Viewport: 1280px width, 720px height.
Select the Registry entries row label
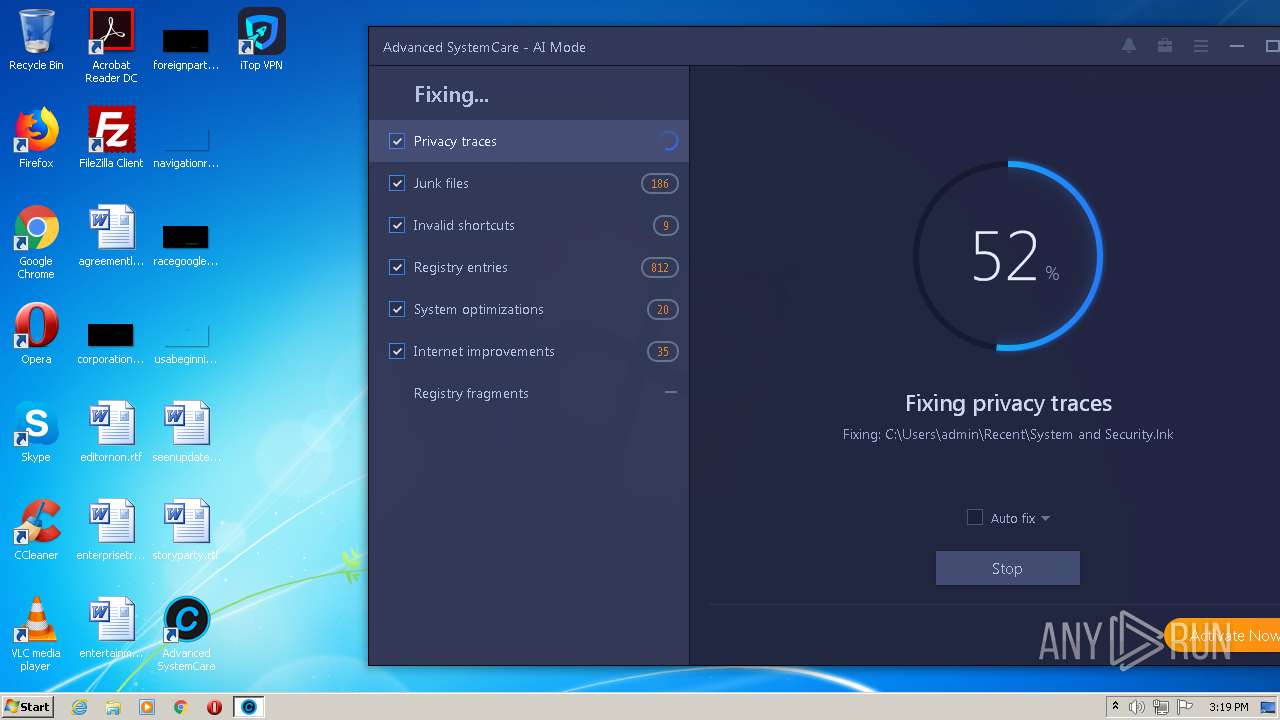[460, 267]
